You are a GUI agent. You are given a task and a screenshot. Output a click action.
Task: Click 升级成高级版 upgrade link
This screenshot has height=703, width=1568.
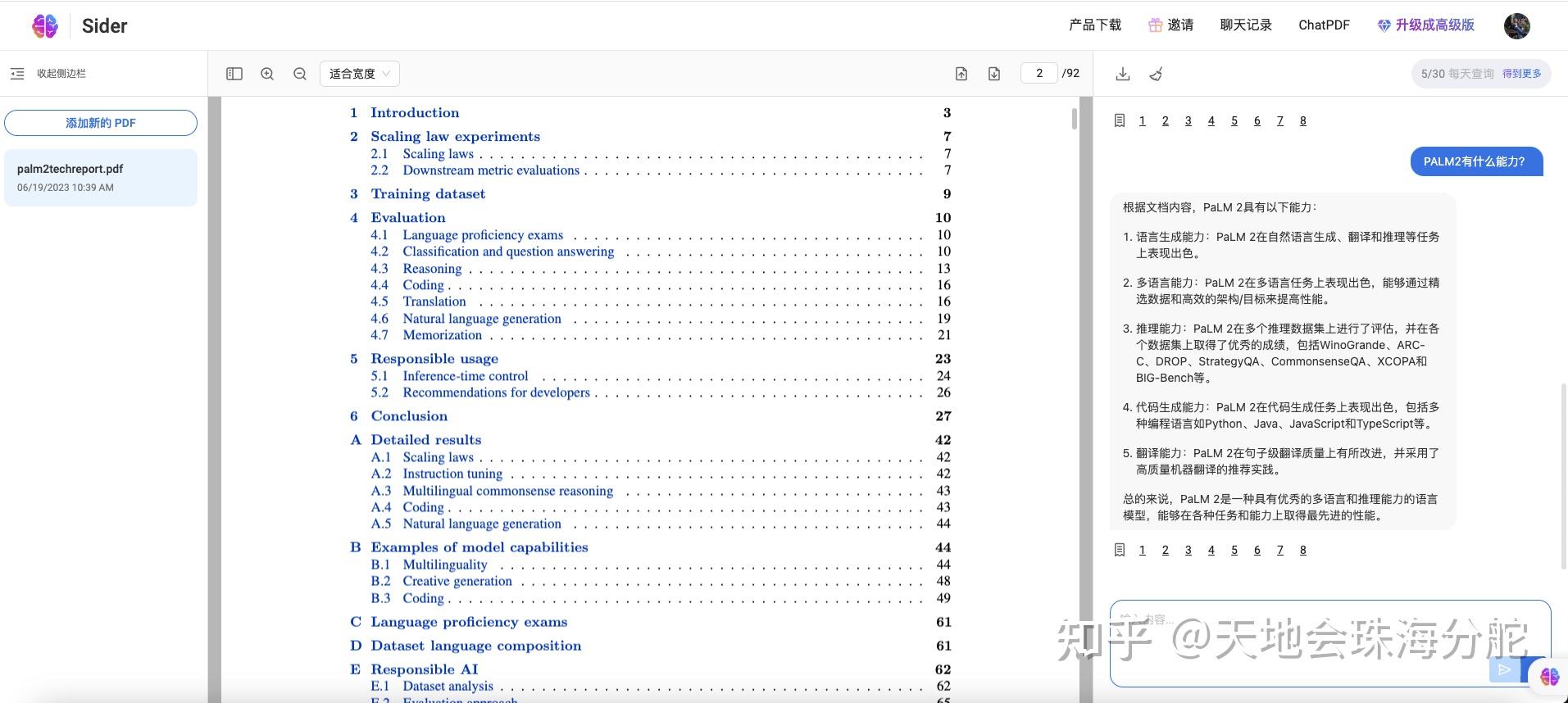tap(1435, 25)
